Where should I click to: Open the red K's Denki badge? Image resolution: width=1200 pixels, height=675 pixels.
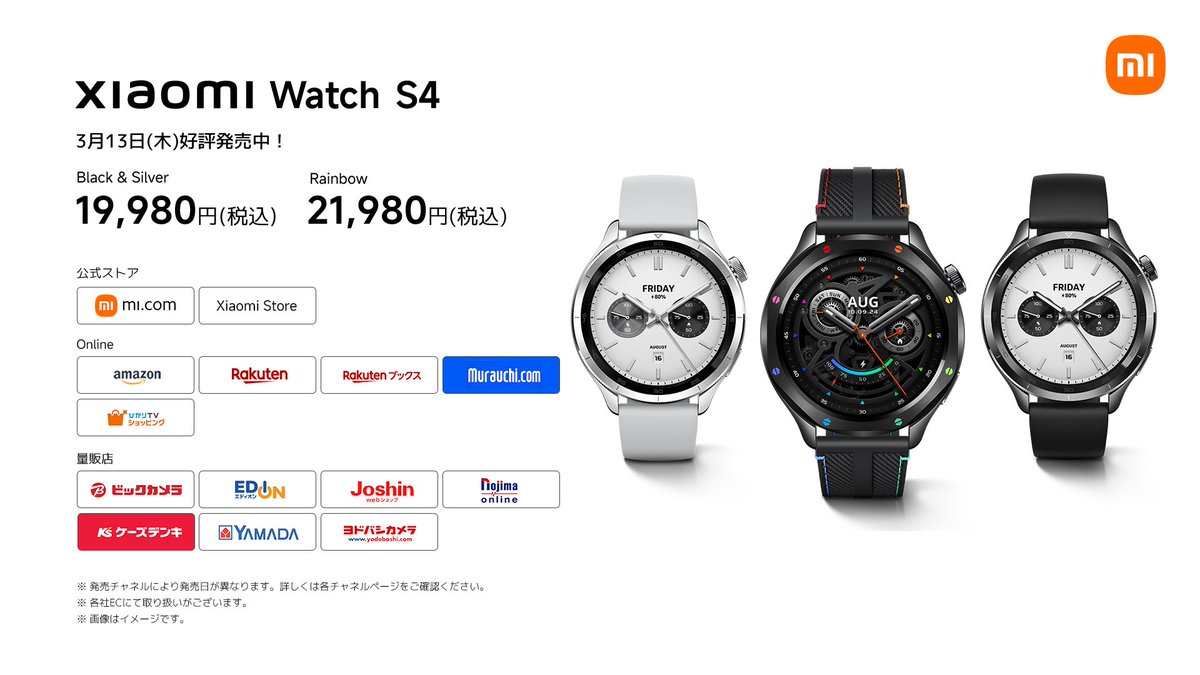tap(136, 532)
